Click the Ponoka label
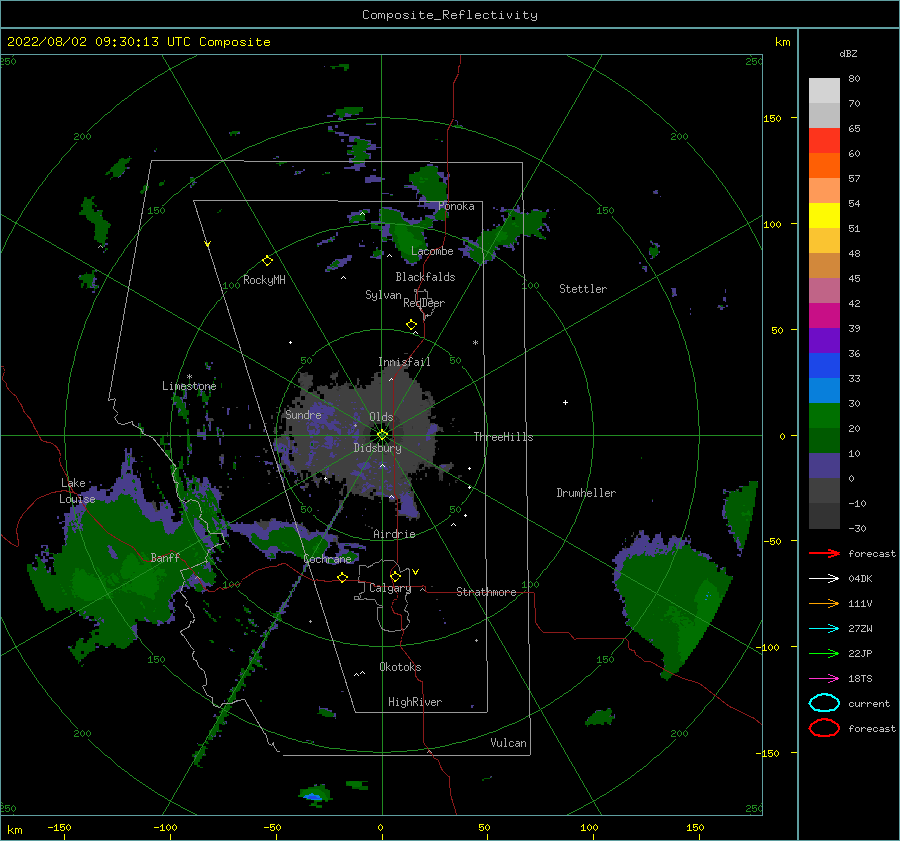Viewport: 900px width, 841px height. (x=456, y=206)
